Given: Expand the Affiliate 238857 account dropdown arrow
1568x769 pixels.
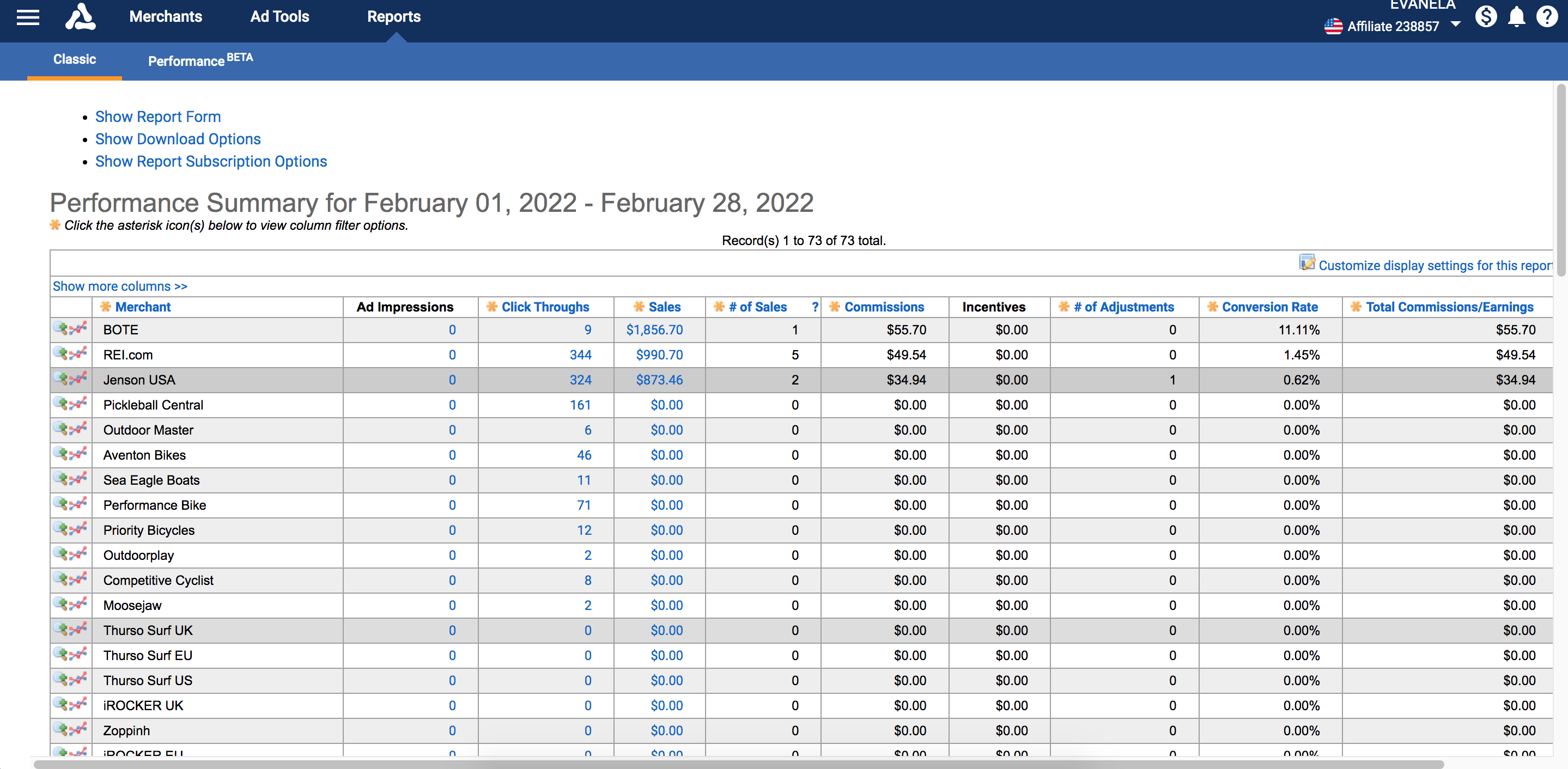Looking at the screenshot, I should pyautogui.click(x=1455, y=25).
